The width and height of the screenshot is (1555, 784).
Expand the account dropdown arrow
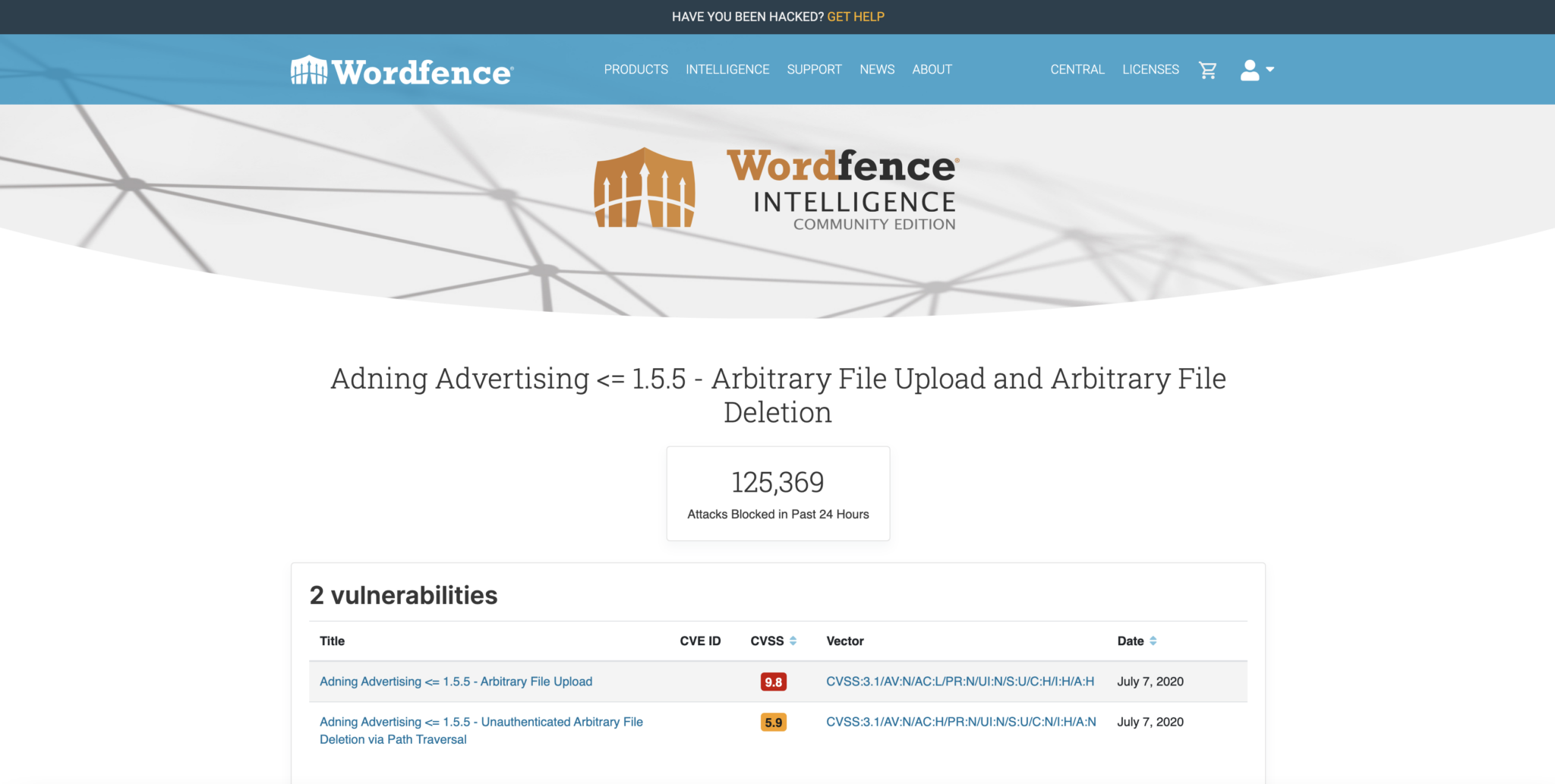pyautogui.click(x=1272, y=71)
